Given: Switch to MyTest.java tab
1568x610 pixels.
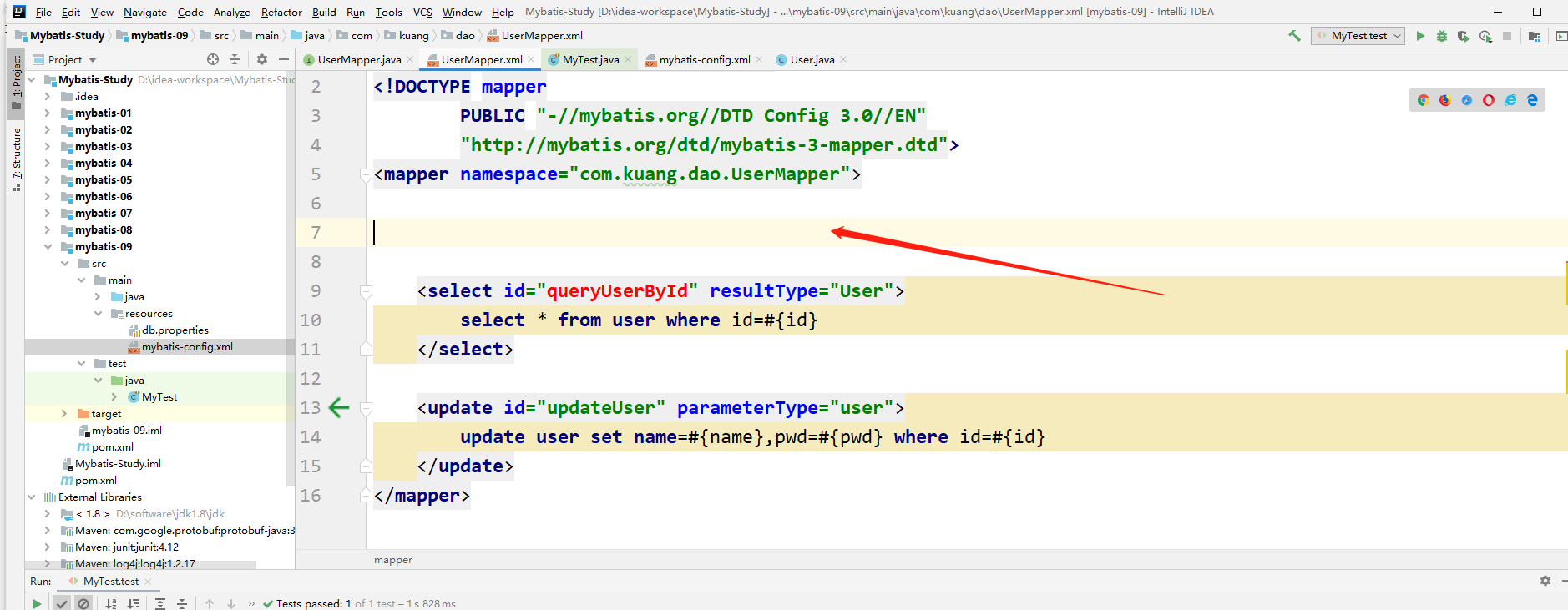Looking at the screenshot, I should coord(590,59).
